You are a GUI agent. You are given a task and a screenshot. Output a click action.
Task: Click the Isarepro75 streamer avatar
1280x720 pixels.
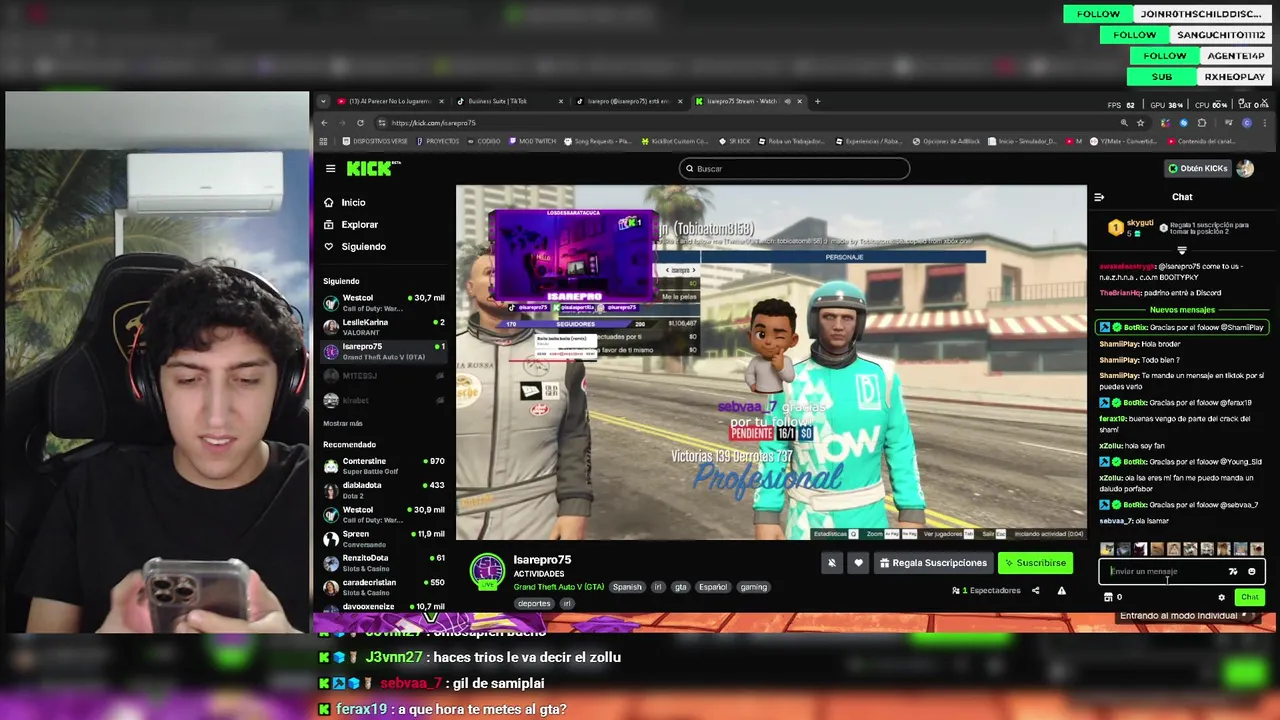pos(488,571)
